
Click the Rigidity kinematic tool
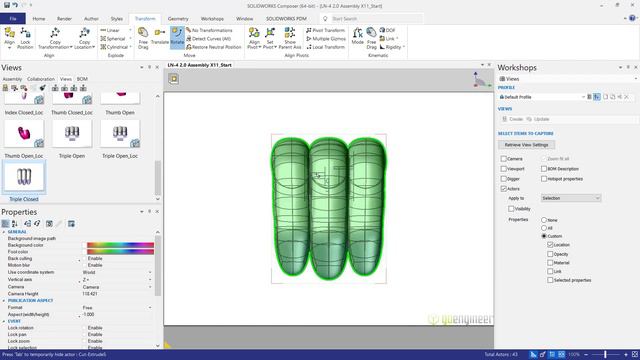tap(391, 47)
